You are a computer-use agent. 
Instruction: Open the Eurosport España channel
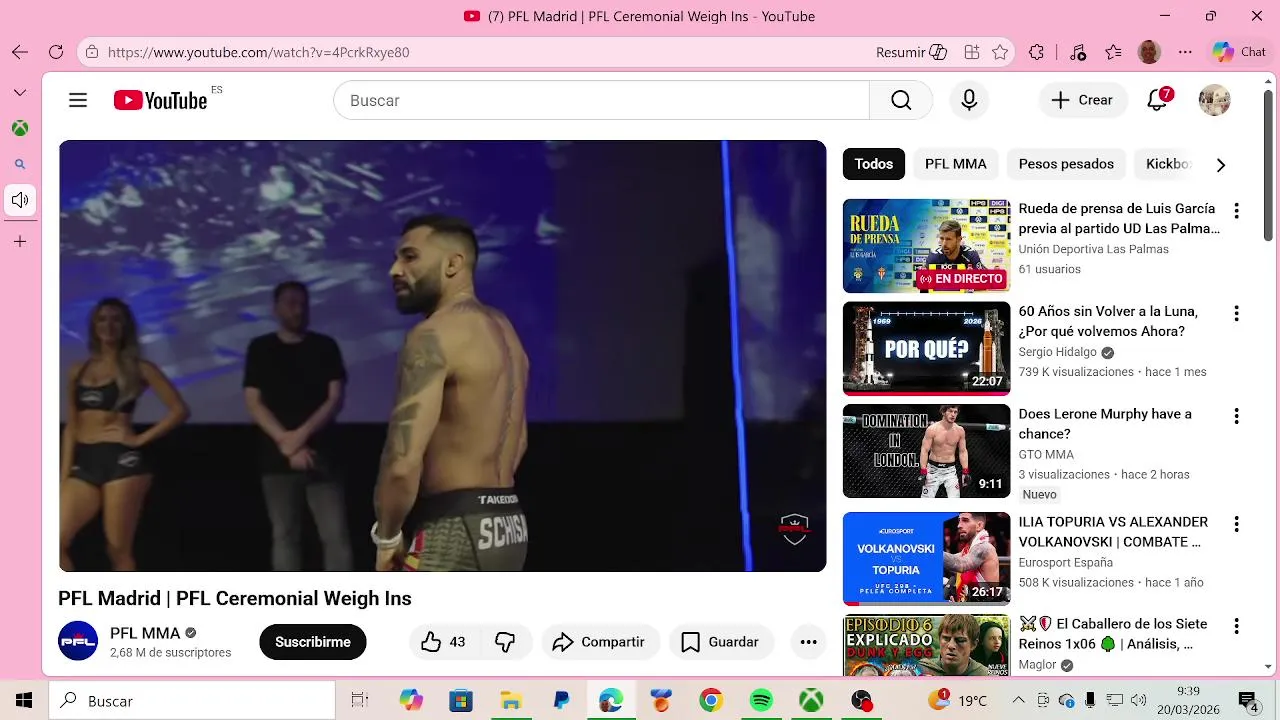click(1065, 563)
